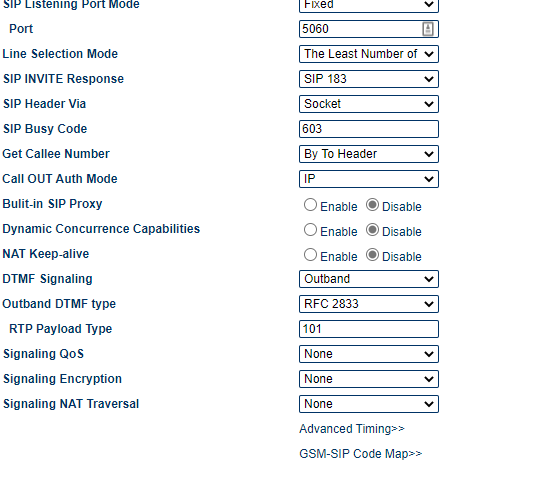Open SIP INVITE Response dropdown

click(x=369, y=79)
